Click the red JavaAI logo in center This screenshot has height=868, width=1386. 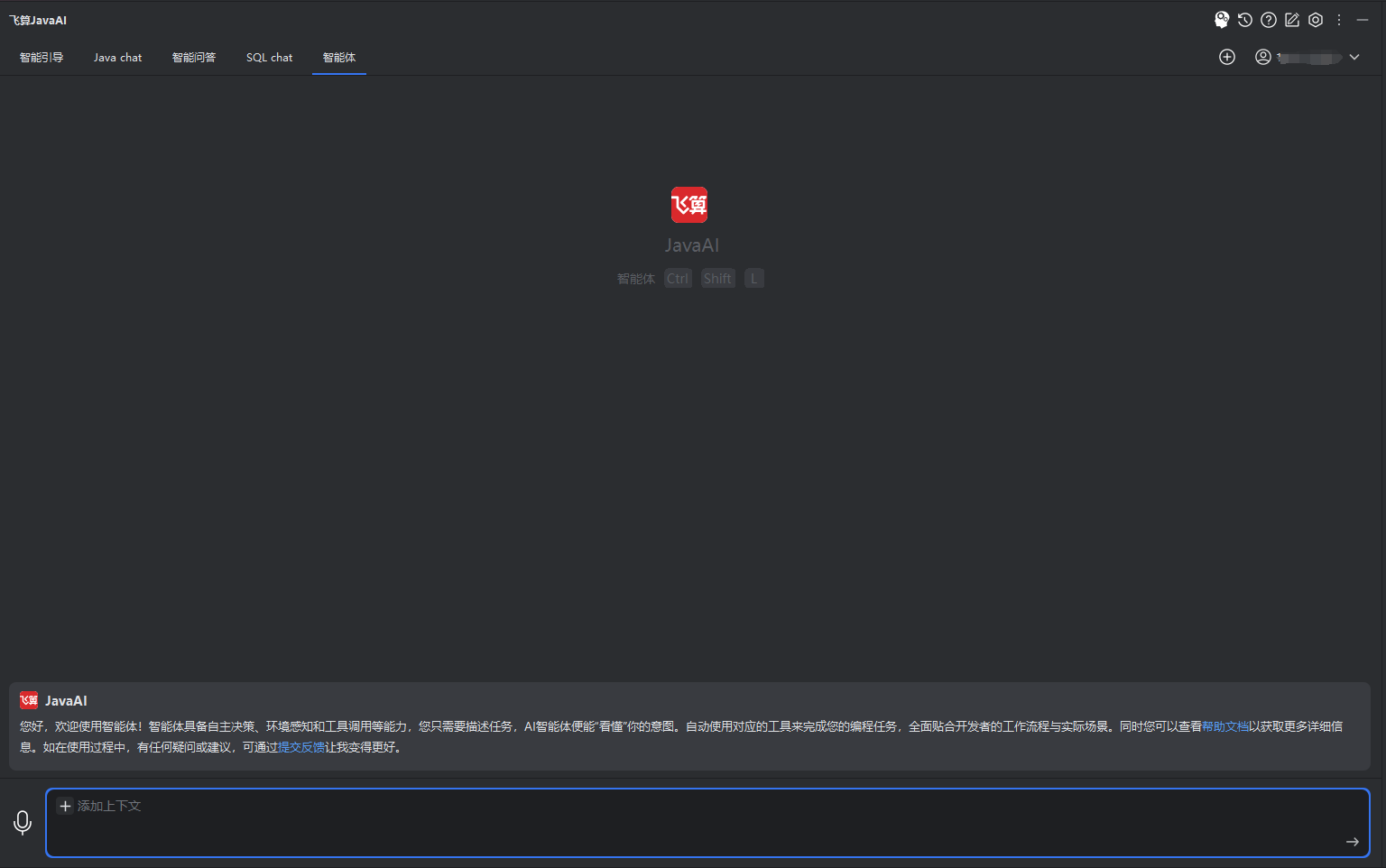pyautogui.click(x=689, y=205)
